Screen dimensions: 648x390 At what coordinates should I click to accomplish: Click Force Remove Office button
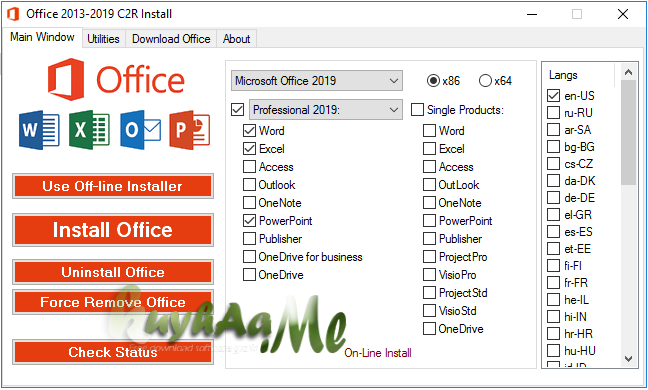113,302
